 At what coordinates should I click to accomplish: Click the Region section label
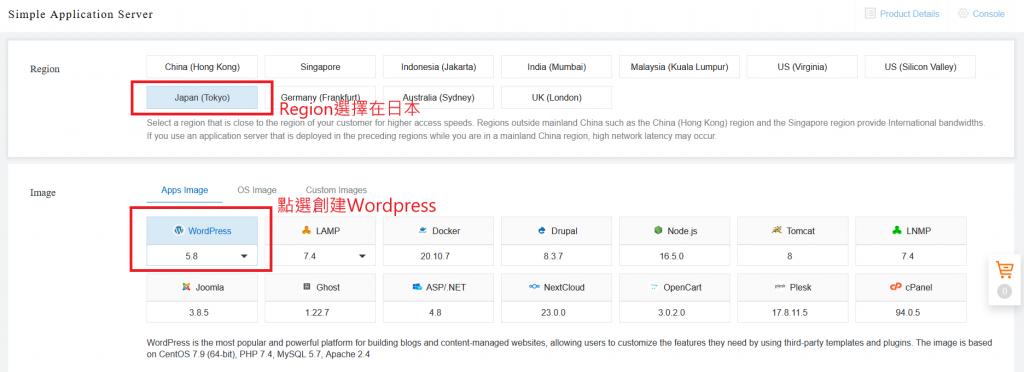pyautogui.click(x=45, y=69)
